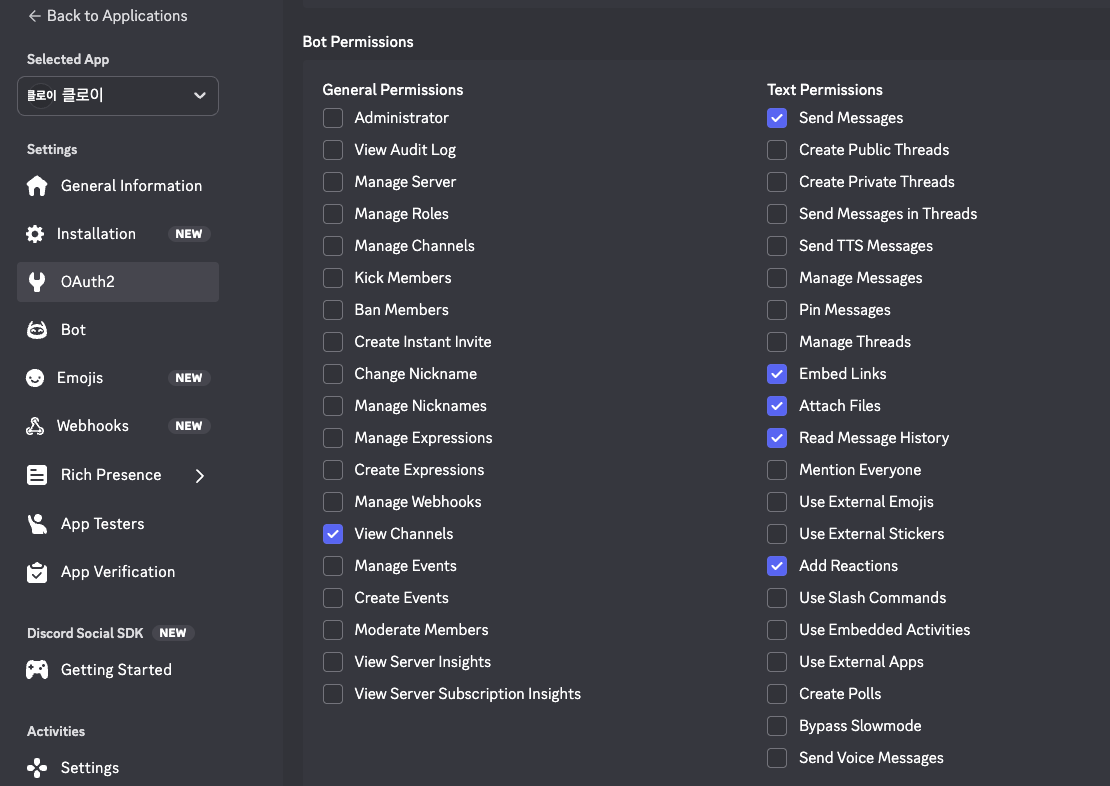This screenshot has width=1110, height=786.
Task: Click the 'General Permissions' column heading
Action: coord(393,90)
